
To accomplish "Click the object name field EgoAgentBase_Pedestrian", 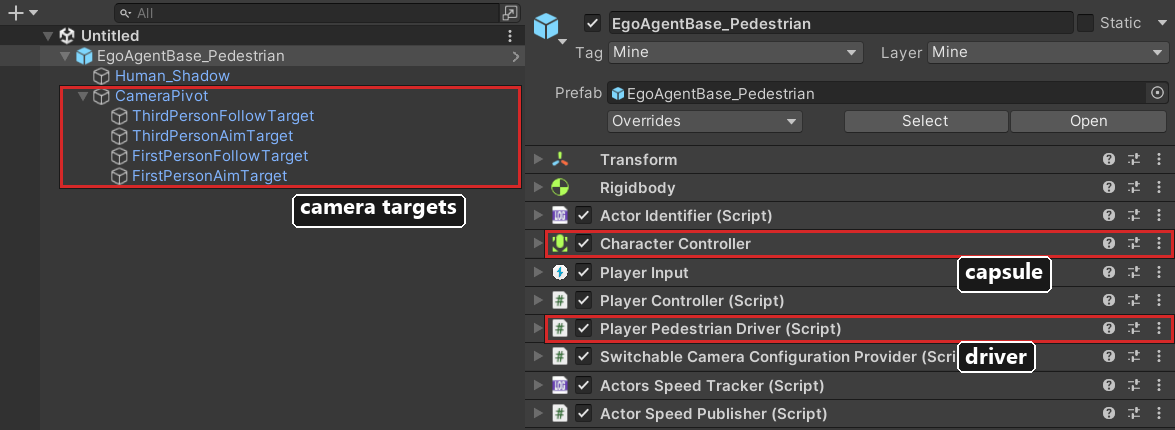I will point(839,23).
